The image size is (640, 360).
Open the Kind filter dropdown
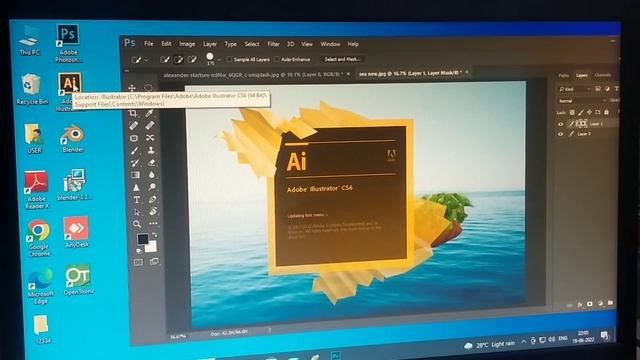point(575,89)
